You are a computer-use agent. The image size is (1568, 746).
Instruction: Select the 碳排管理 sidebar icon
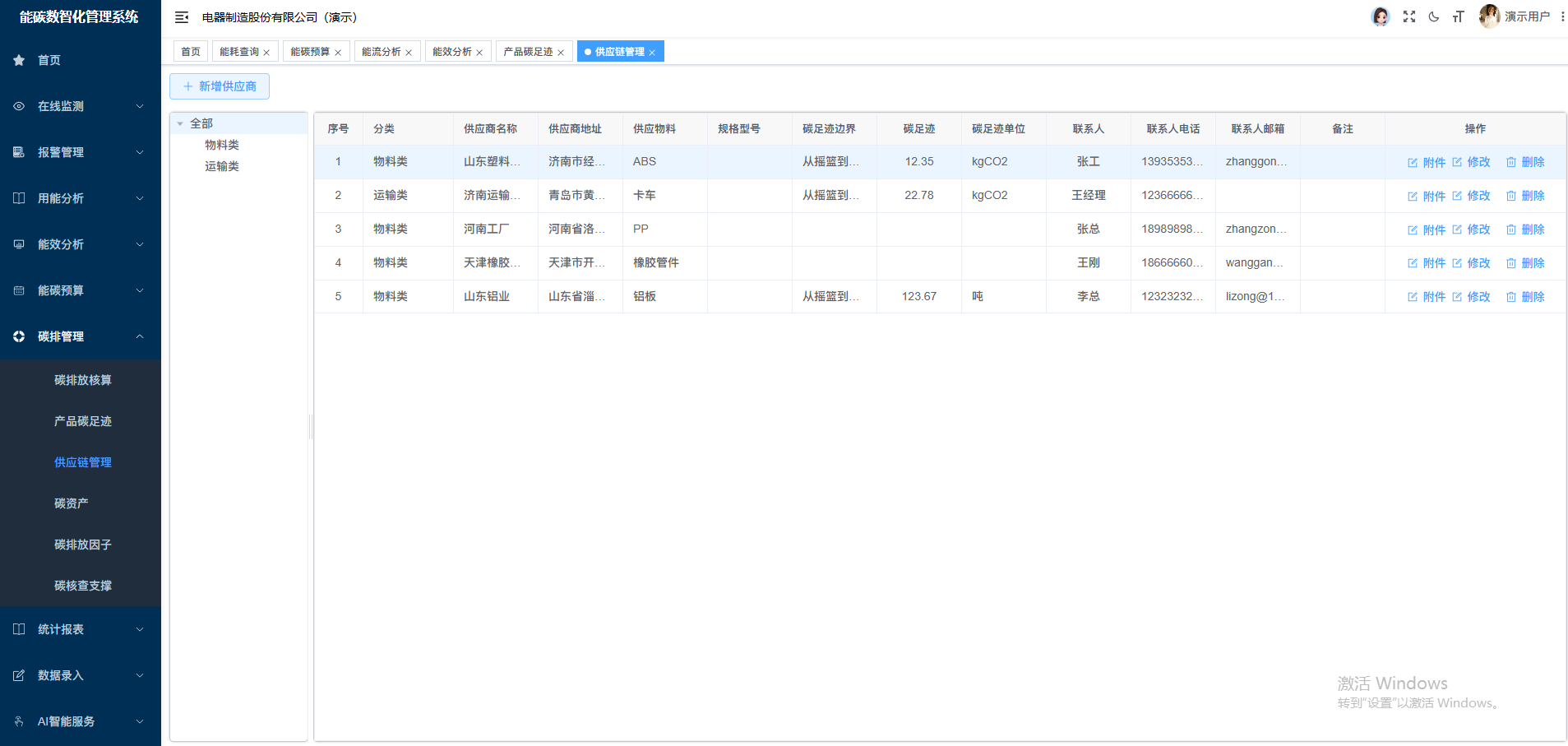[18, 336]
